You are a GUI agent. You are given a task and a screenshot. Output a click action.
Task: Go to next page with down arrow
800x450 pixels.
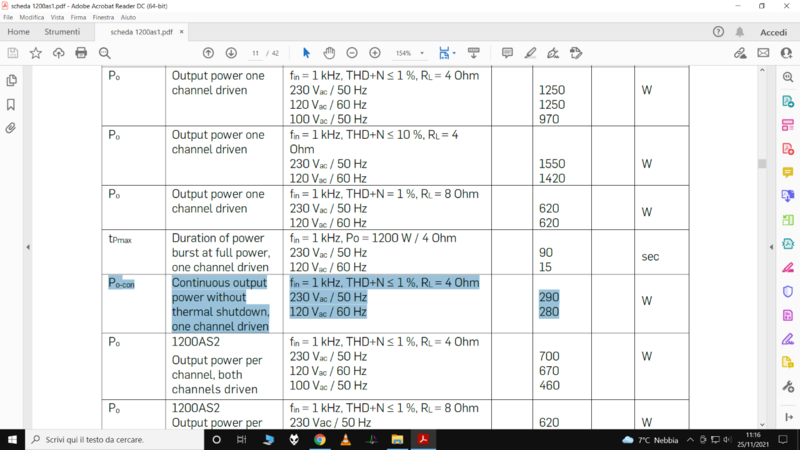point(231,53)
